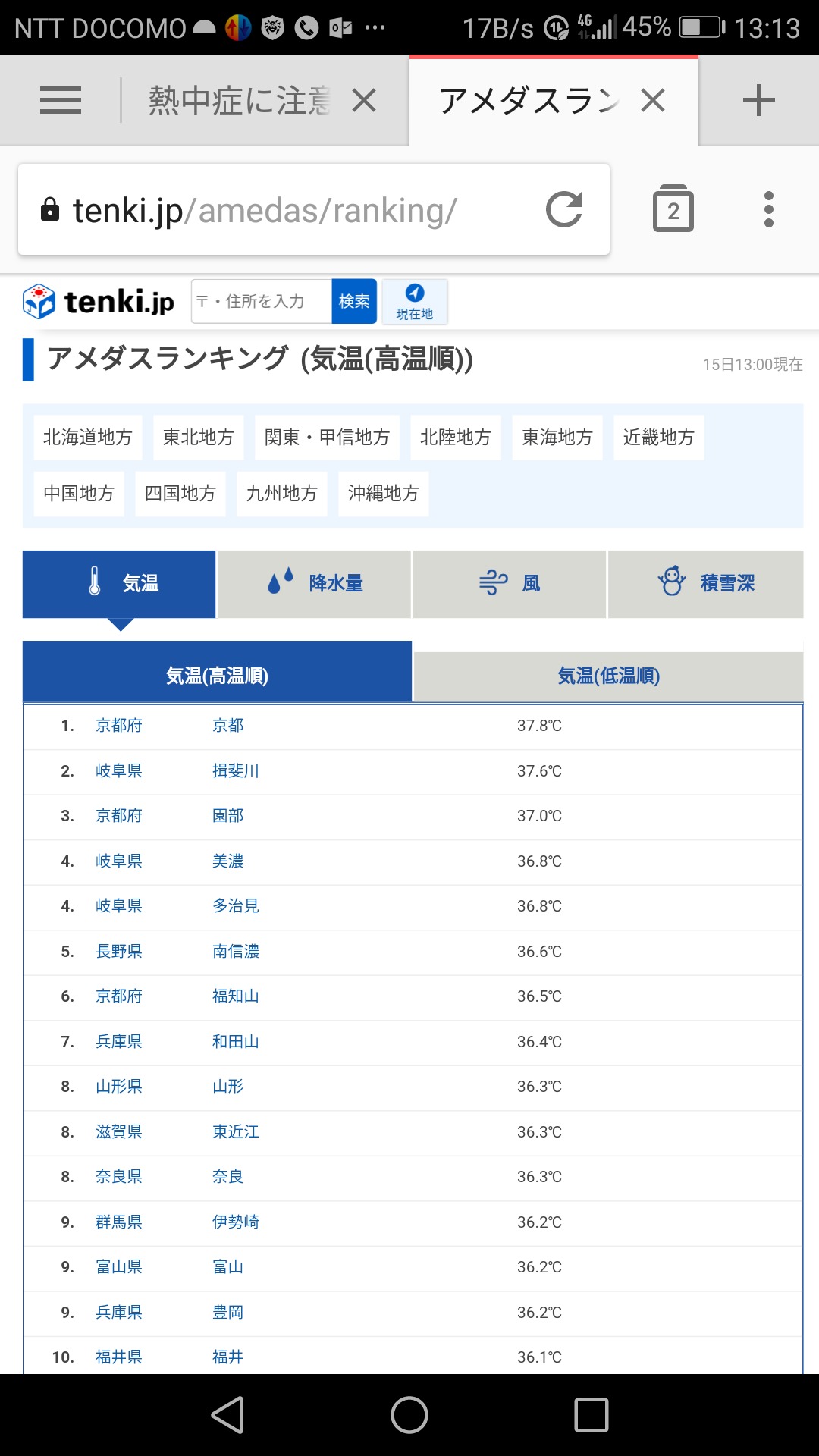The width and height of the screenshot is (819, 1456).
Task: Close the 熱中症に注意 tab
Action: point(364,100)
